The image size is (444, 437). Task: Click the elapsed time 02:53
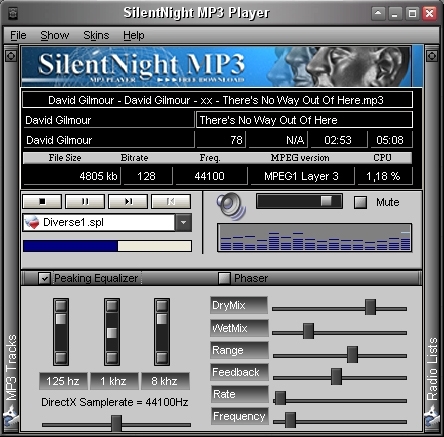pyautogui.click(x=338, y=140)
